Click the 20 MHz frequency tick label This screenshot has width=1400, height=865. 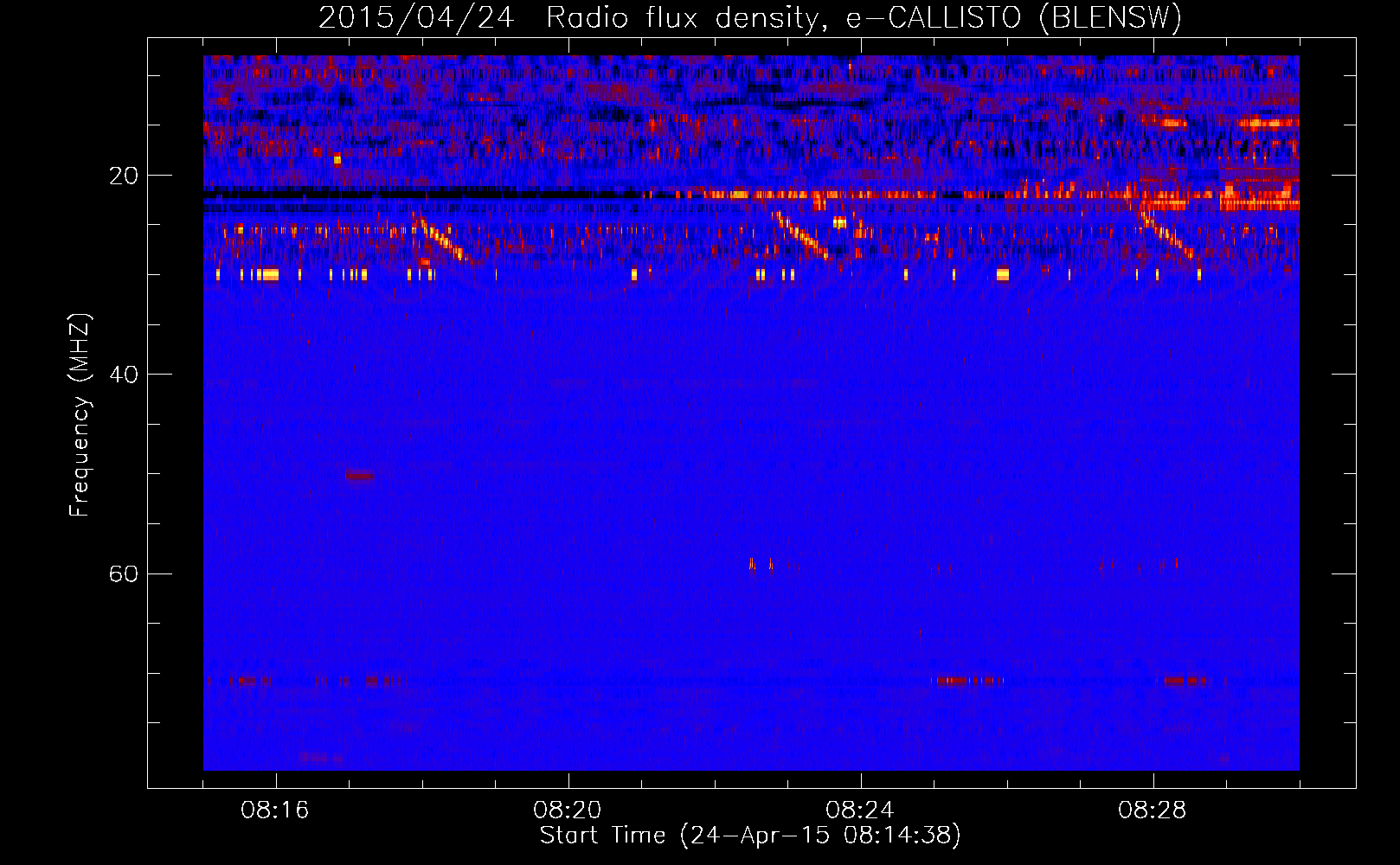[123, 176]
